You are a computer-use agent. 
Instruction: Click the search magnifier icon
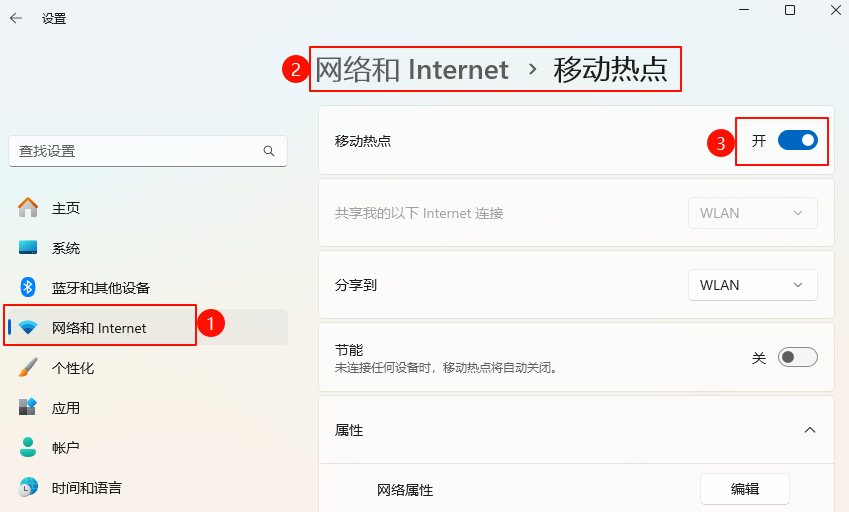[269, 151]
